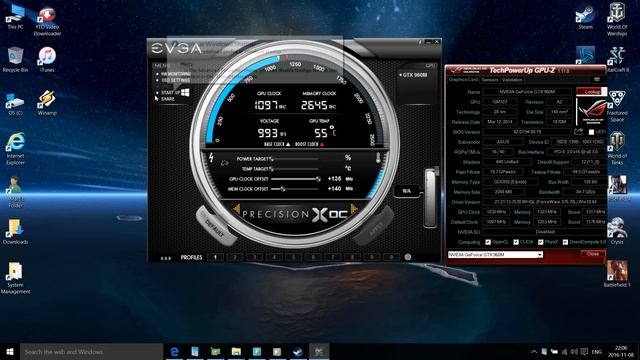640x360 pixels.
Task: Click the taskbar search box
Action: [91, 351]
